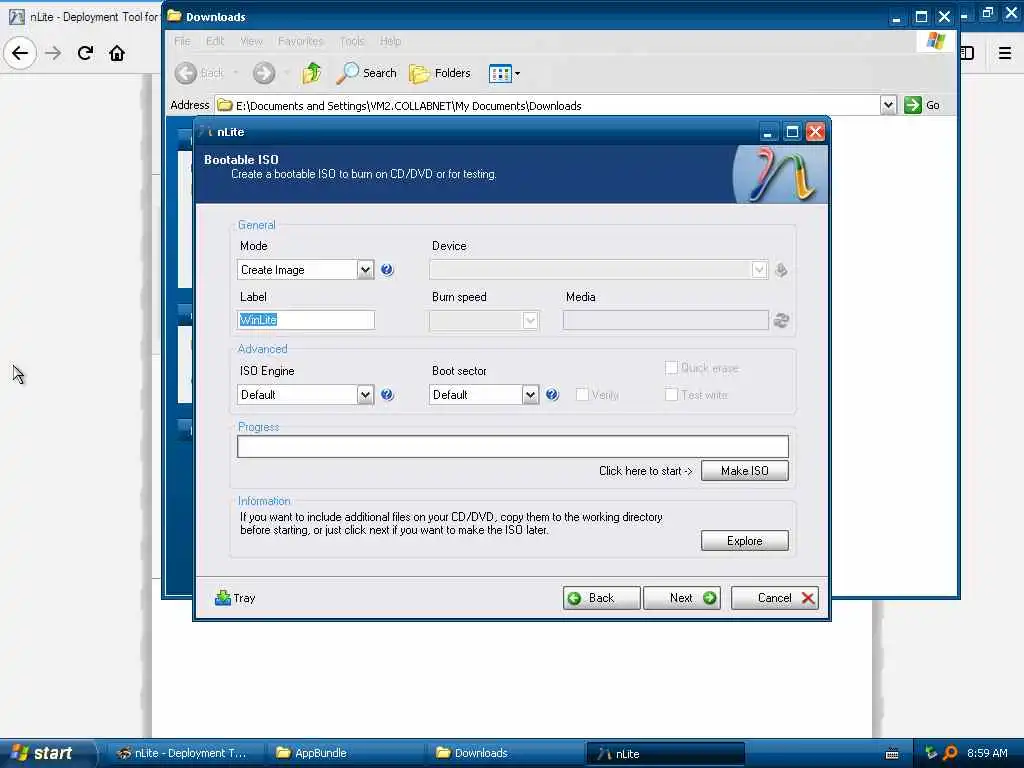This screenshot has width=1024, height=768.
Task: Click browser forward arrow
Action: click(54, 53)
